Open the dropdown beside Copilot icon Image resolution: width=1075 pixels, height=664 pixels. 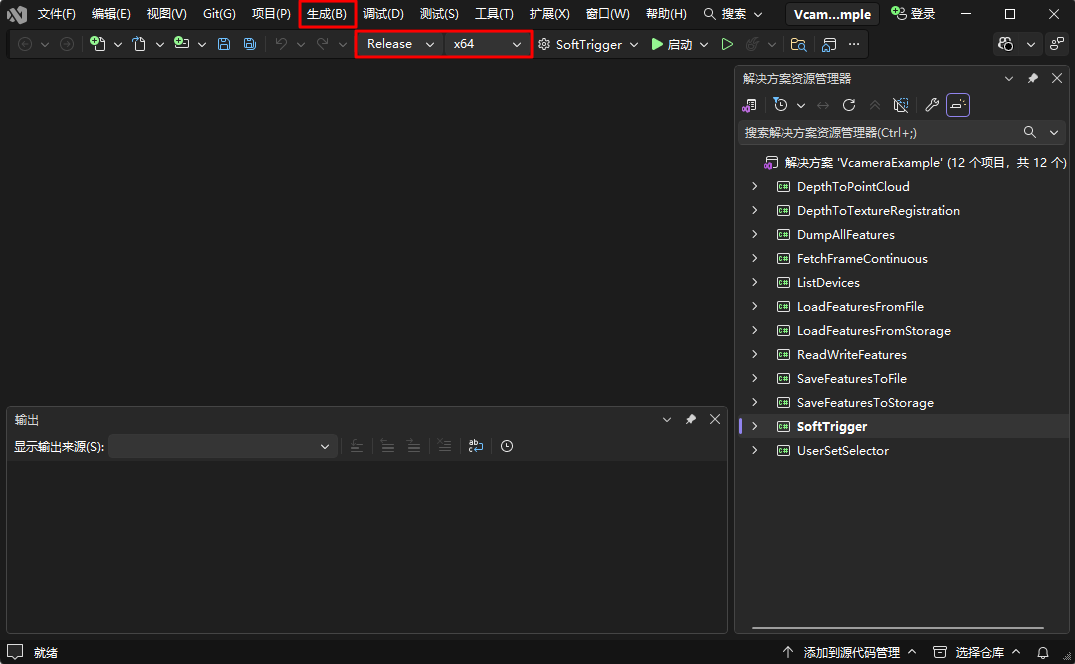click(x=1030, y=45)
